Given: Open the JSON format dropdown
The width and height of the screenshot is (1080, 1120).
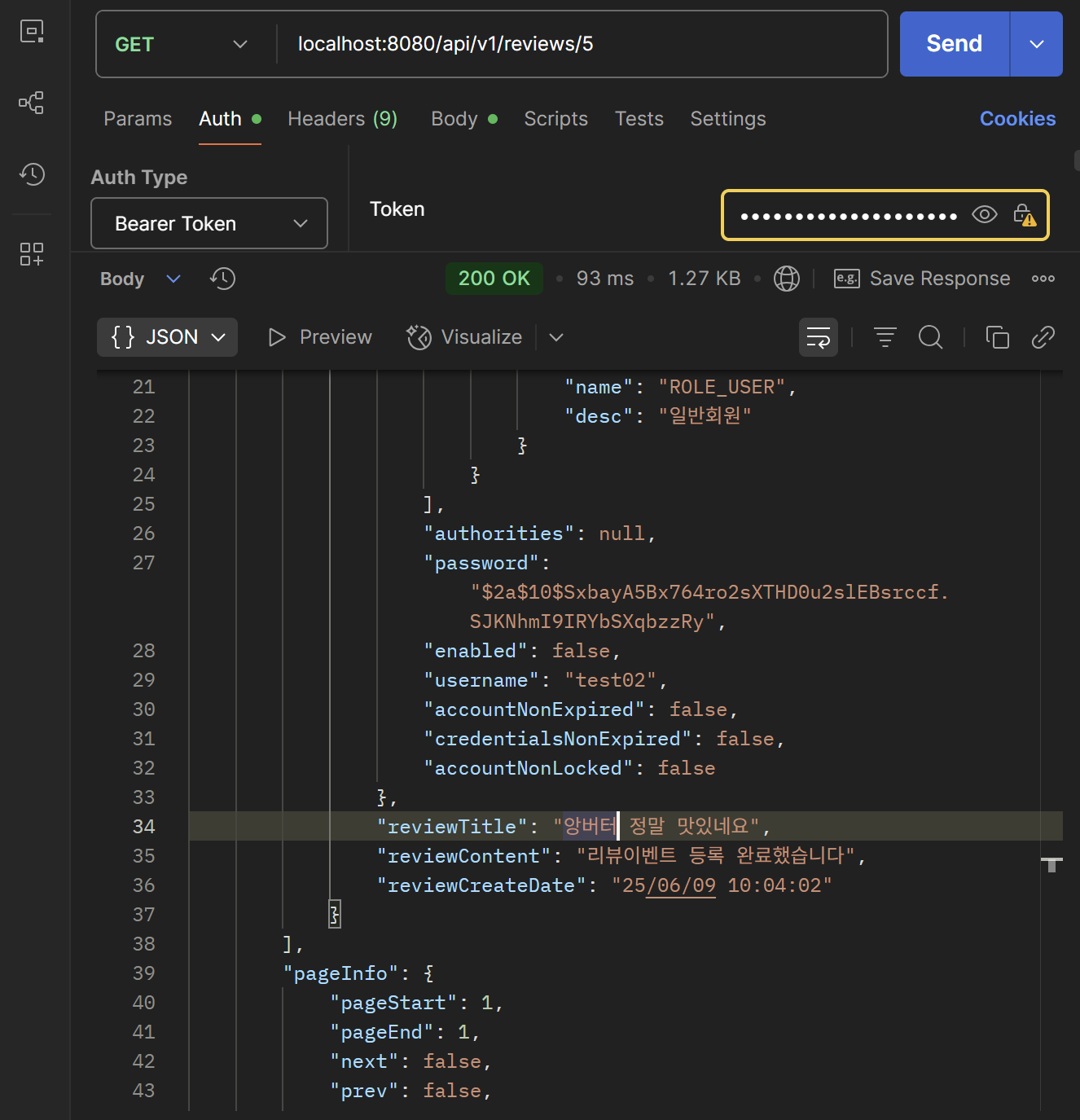Looking at the screenshot, I should (x=168, y=337).
